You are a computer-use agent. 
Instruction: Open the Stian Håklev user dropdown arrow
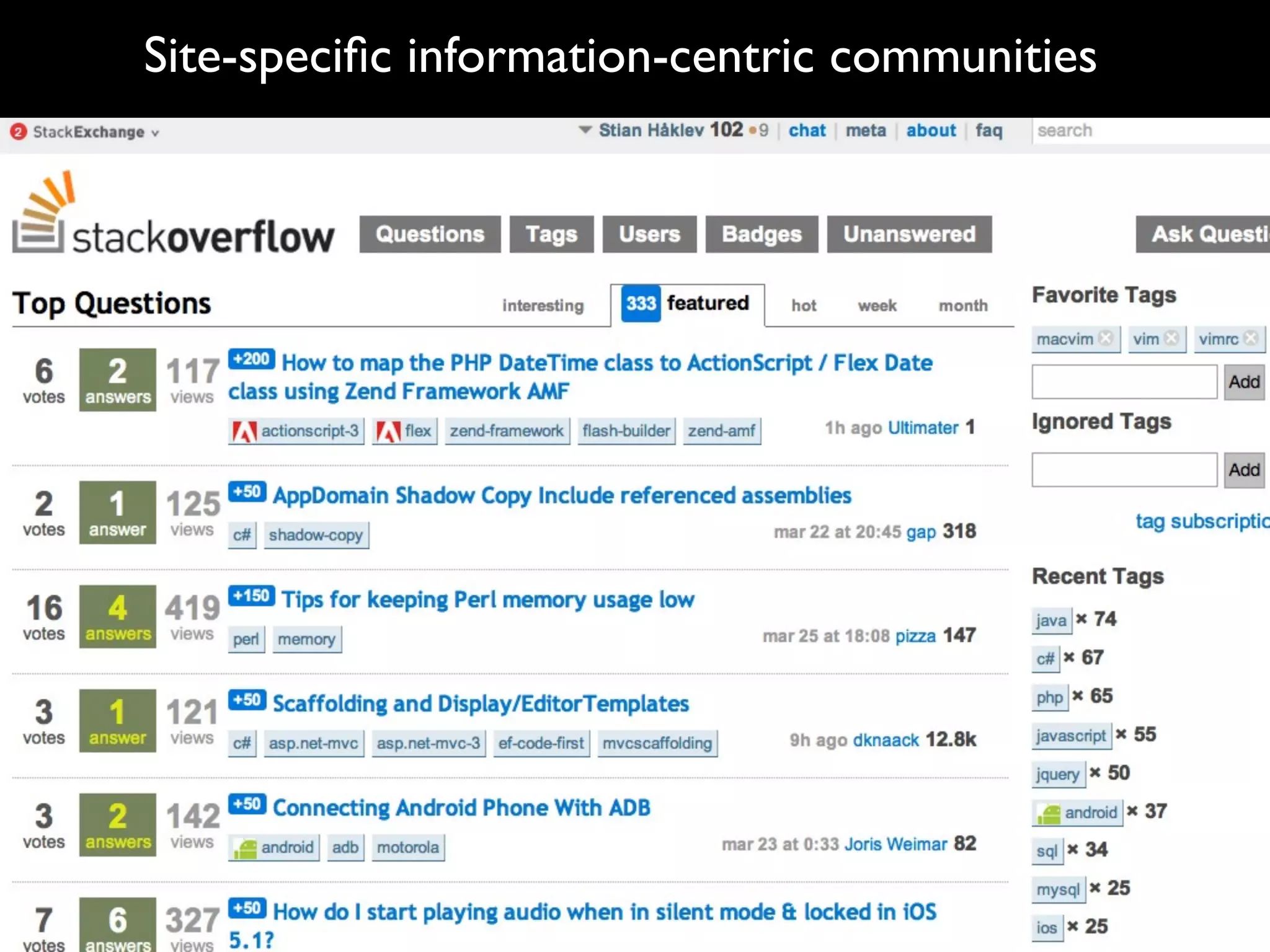(x=585, y=130)
